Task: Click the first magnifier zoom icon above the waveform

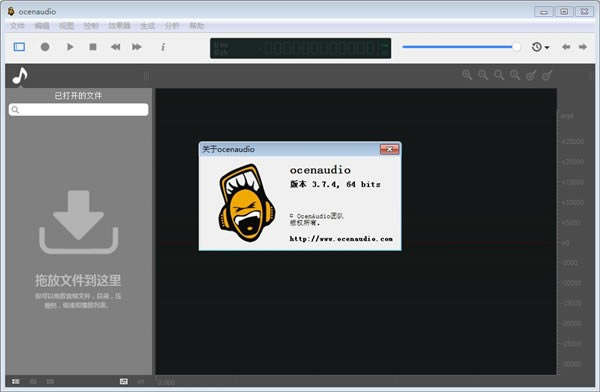Action: (467, 75)
